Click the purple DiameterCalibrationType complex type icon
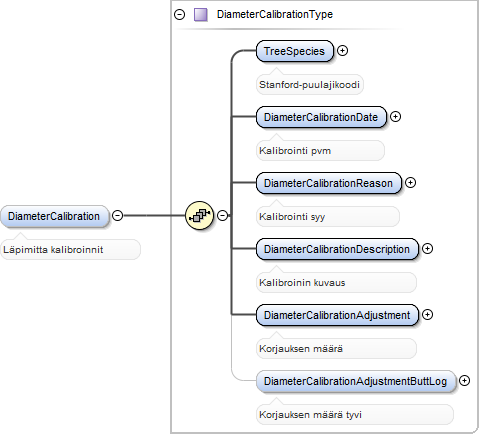Screen dimensions: 480x435 pos(201,15)
